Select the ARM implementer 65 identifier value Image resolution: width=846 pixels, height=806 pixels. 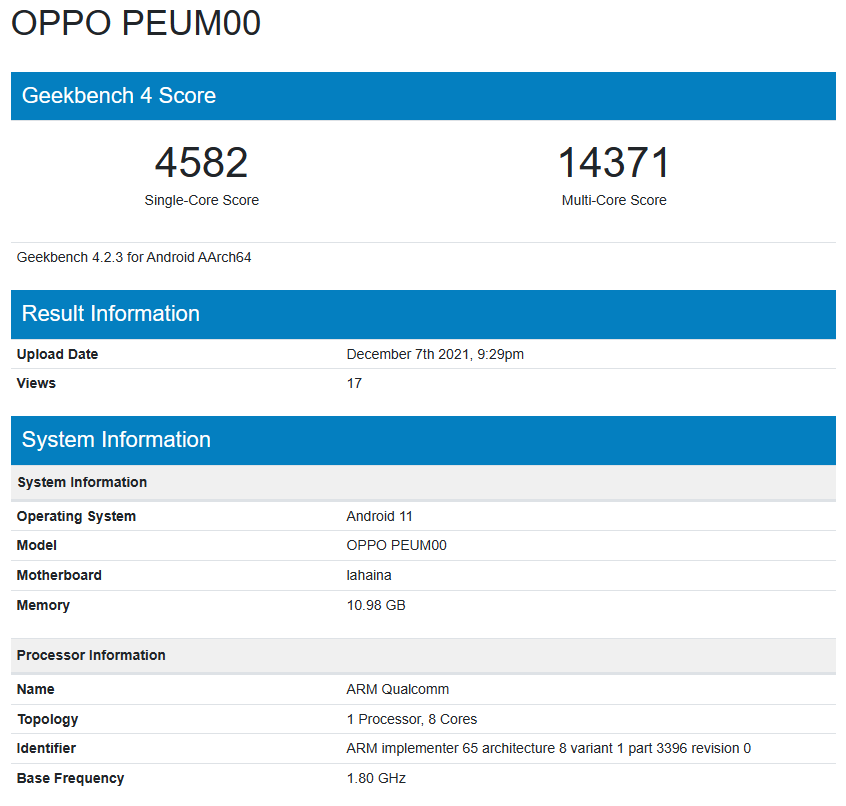[549, 749]
